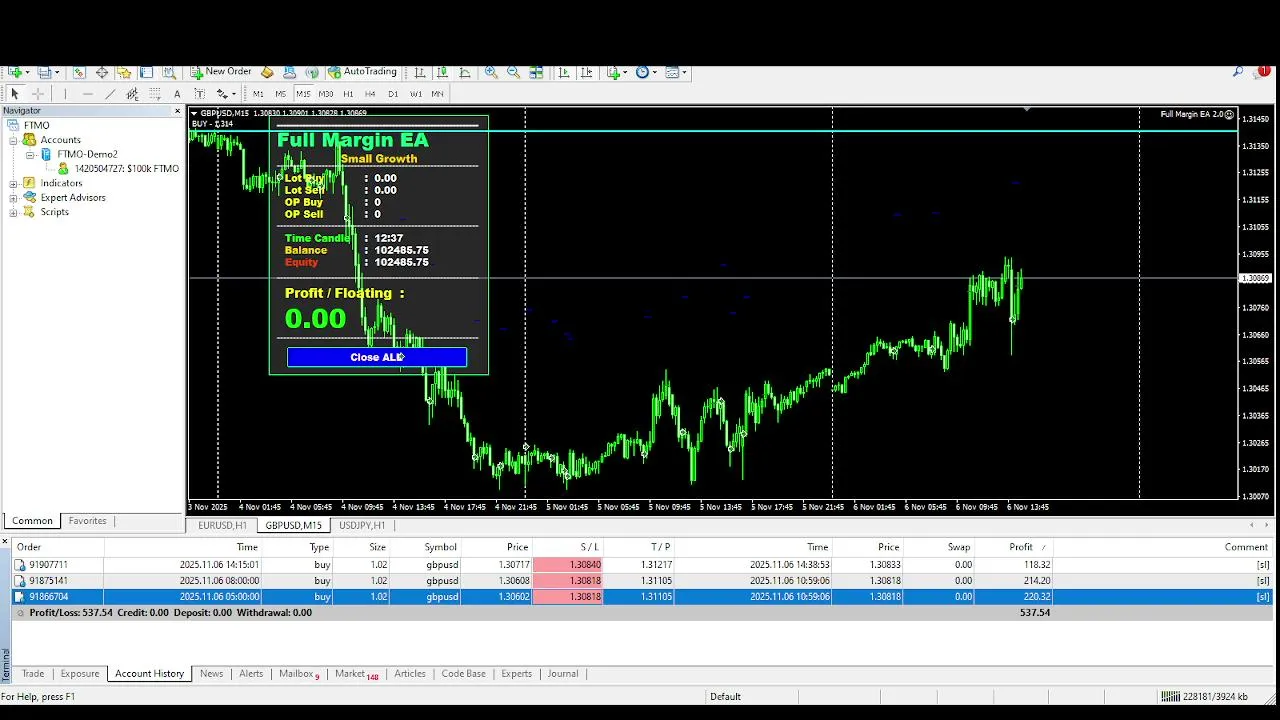Select the Equidistant Channel tool
This screenshot has width=1280, height=720.
(x=132, y=94)
